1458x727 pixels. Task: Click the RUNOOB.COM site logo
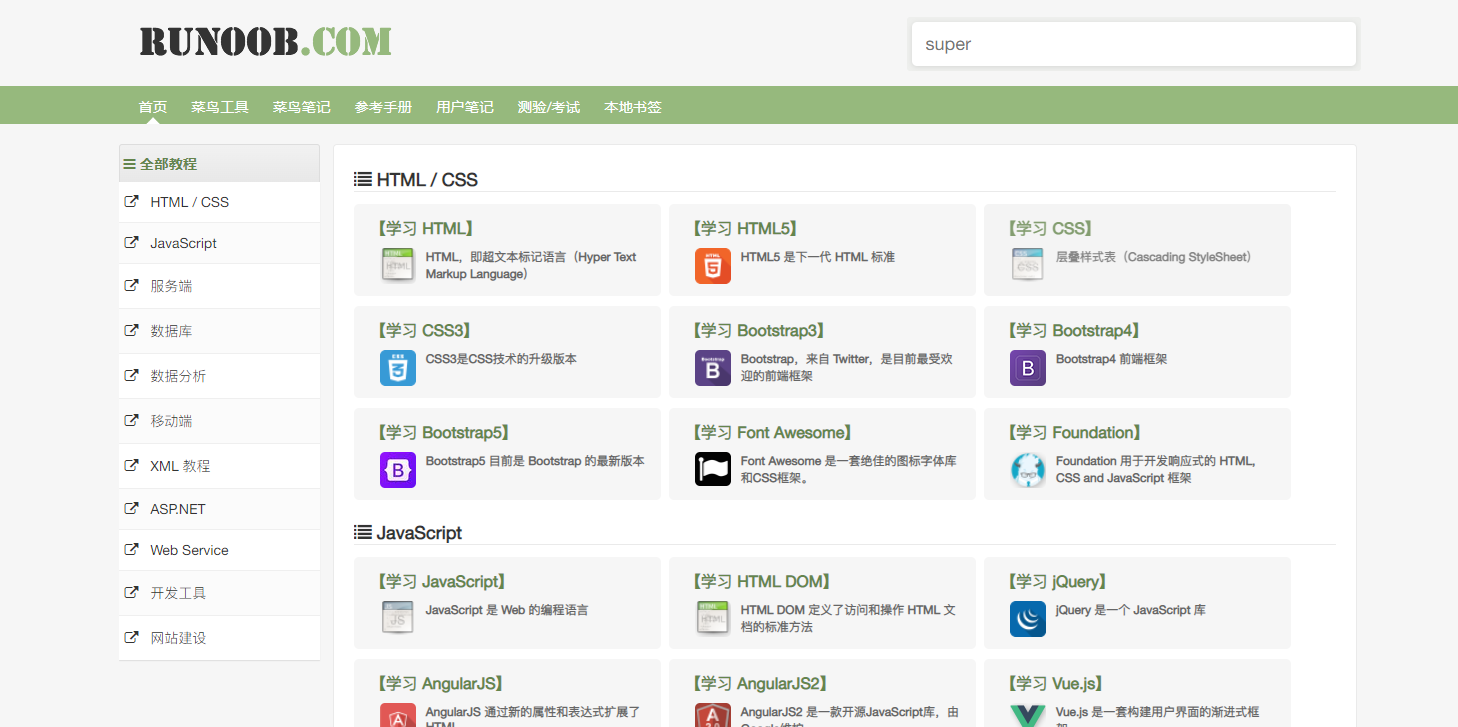click(265, 41)
